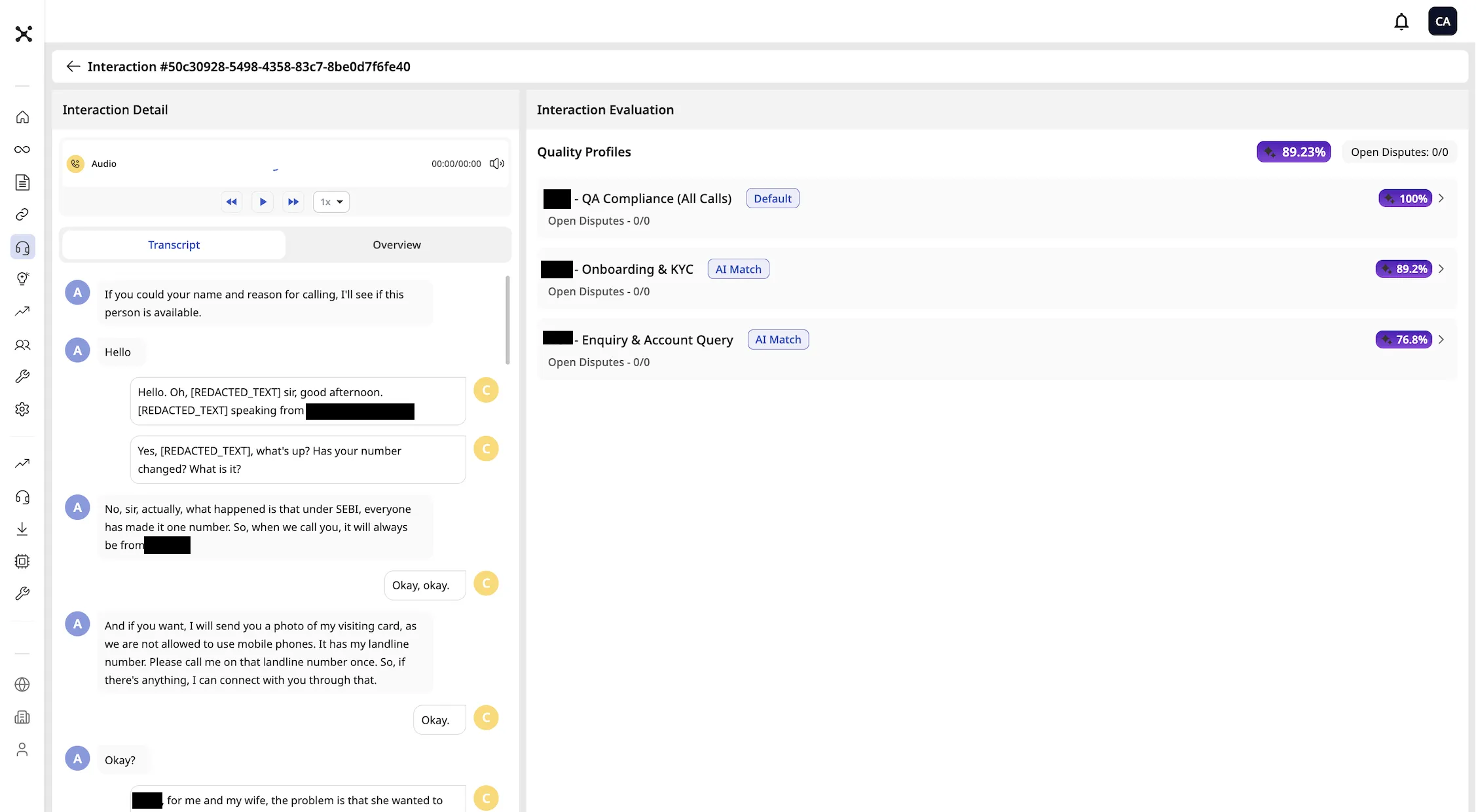This screenshot has height=812, width=1476.
Task: Open the download arrow sidebar icon
Action: pyautogui.click(x=22, y=528)
